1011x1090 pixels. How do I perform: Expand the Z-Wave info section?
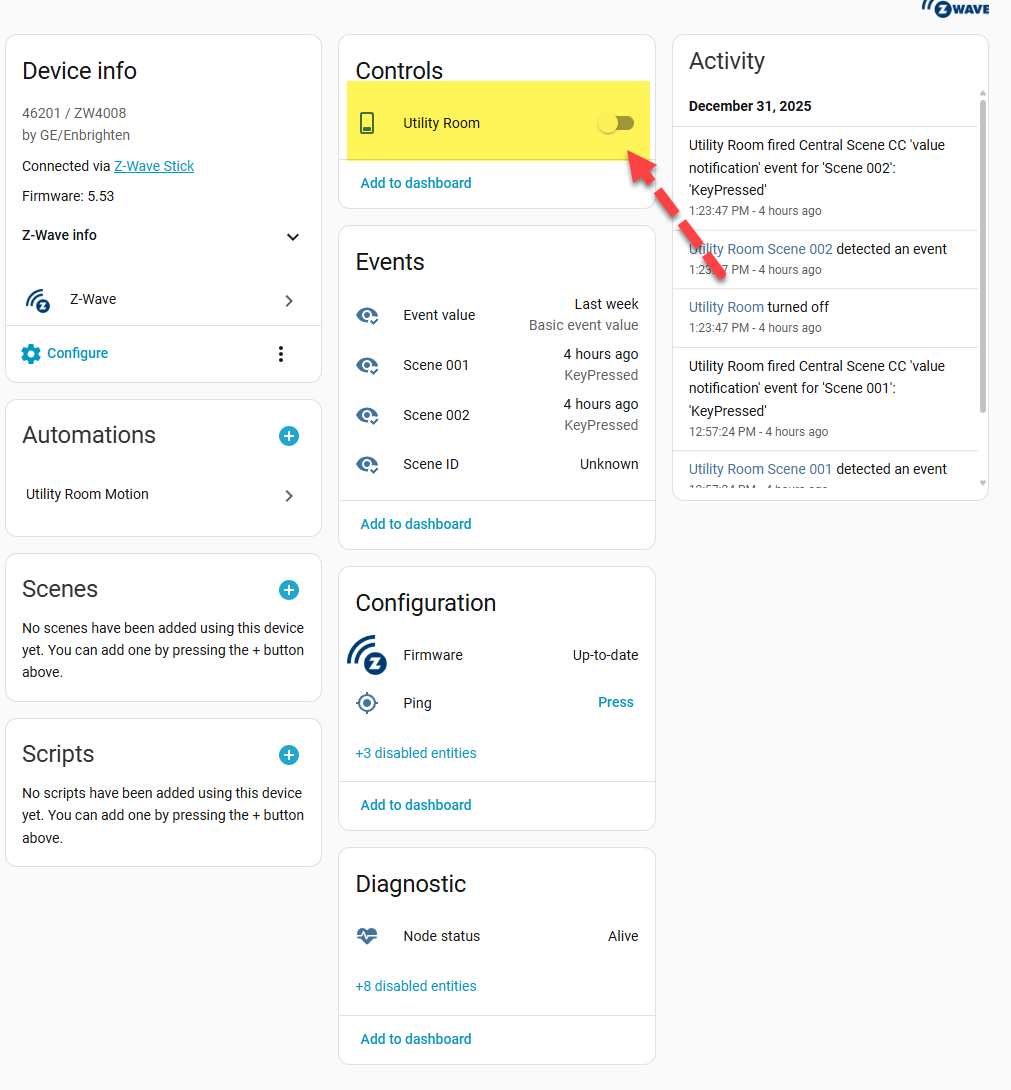pos(293,237)
